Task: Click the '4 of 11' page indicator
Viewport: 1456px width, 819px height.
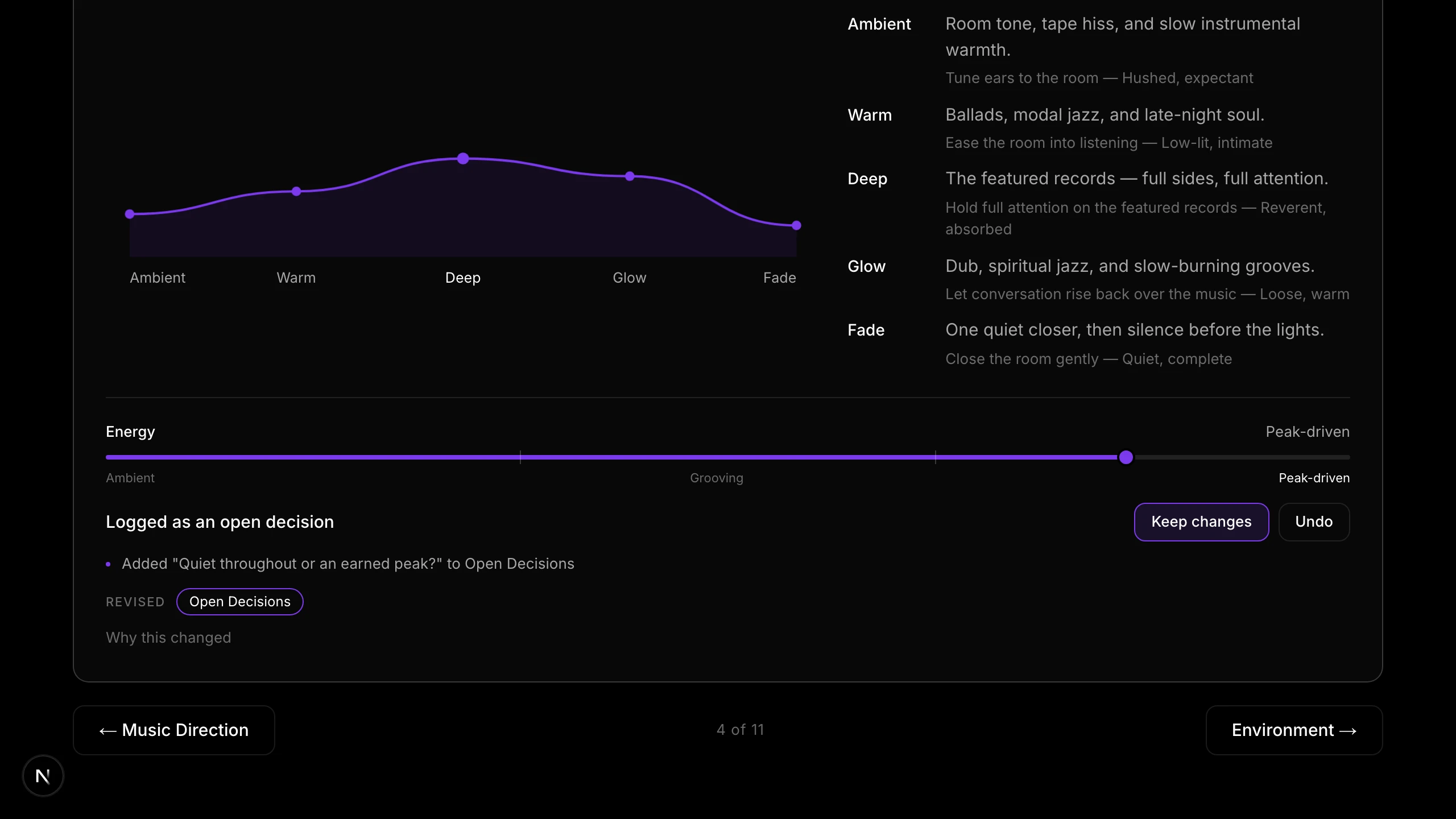Action: [x=740, y=730]
